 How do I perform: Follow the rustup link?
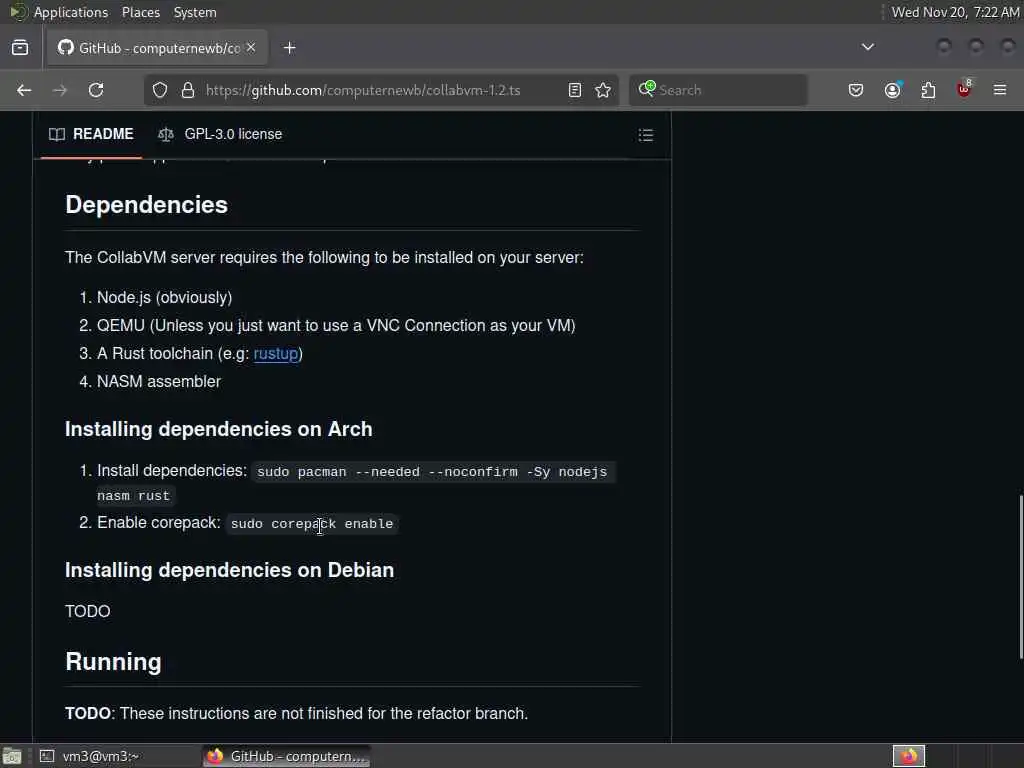(276, 353)
